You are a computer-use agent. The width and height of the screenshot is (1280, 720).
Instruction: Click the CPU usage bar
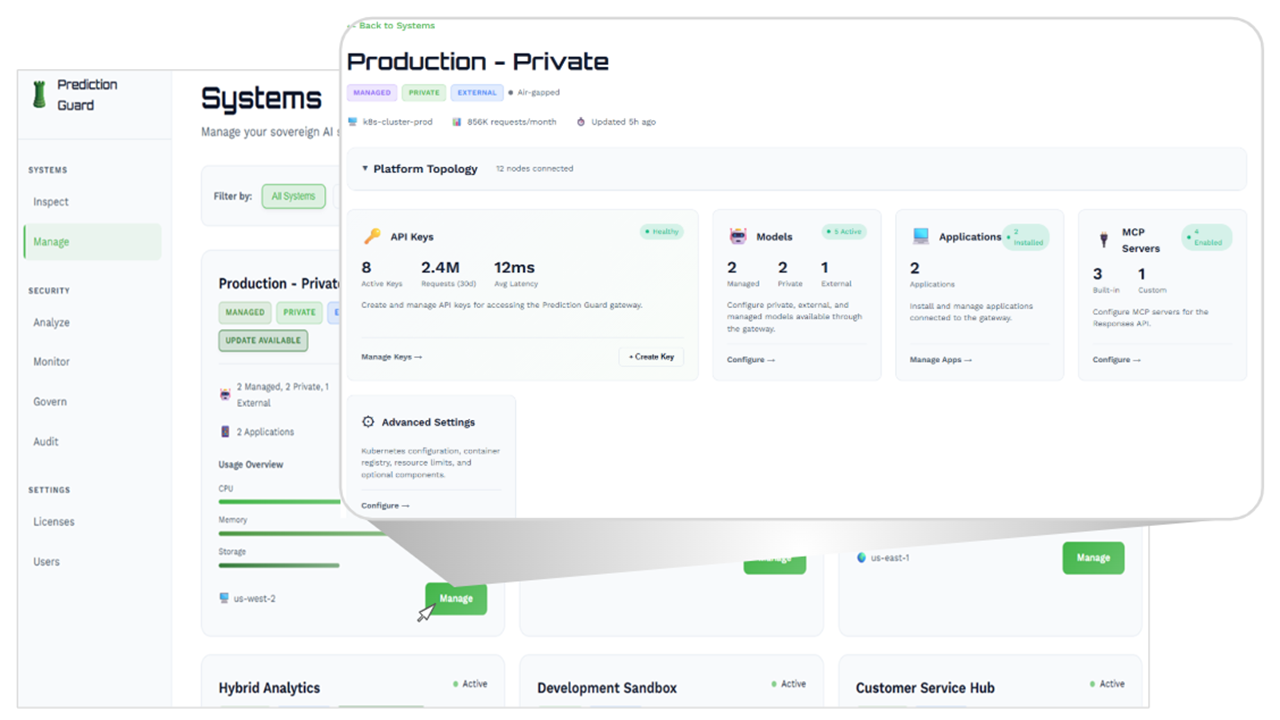(x=280, y=501)
